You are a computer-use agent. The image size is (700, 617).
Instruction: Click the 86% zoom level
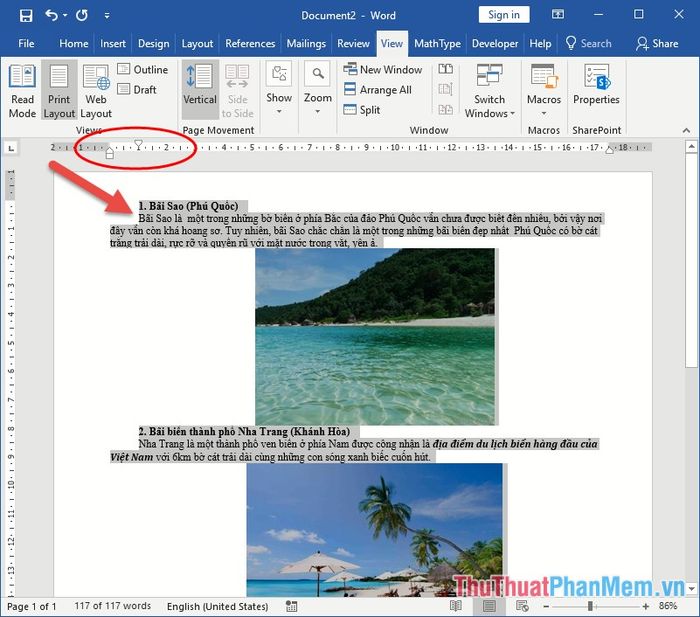[668, 606]
